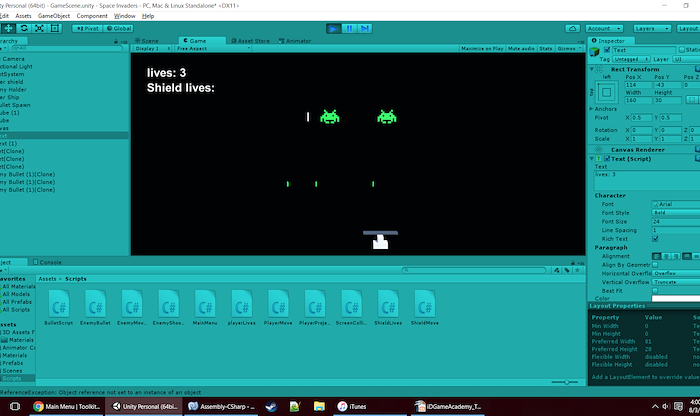Select the ScreenColli script icon

[351, 304]
